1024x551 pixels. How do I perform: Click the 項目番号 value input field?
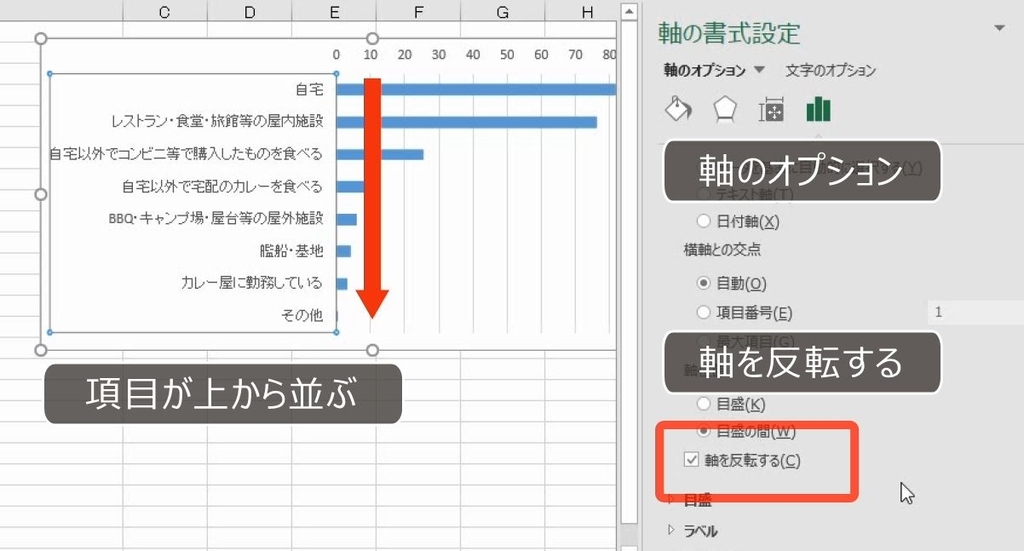tap(975, 312)
